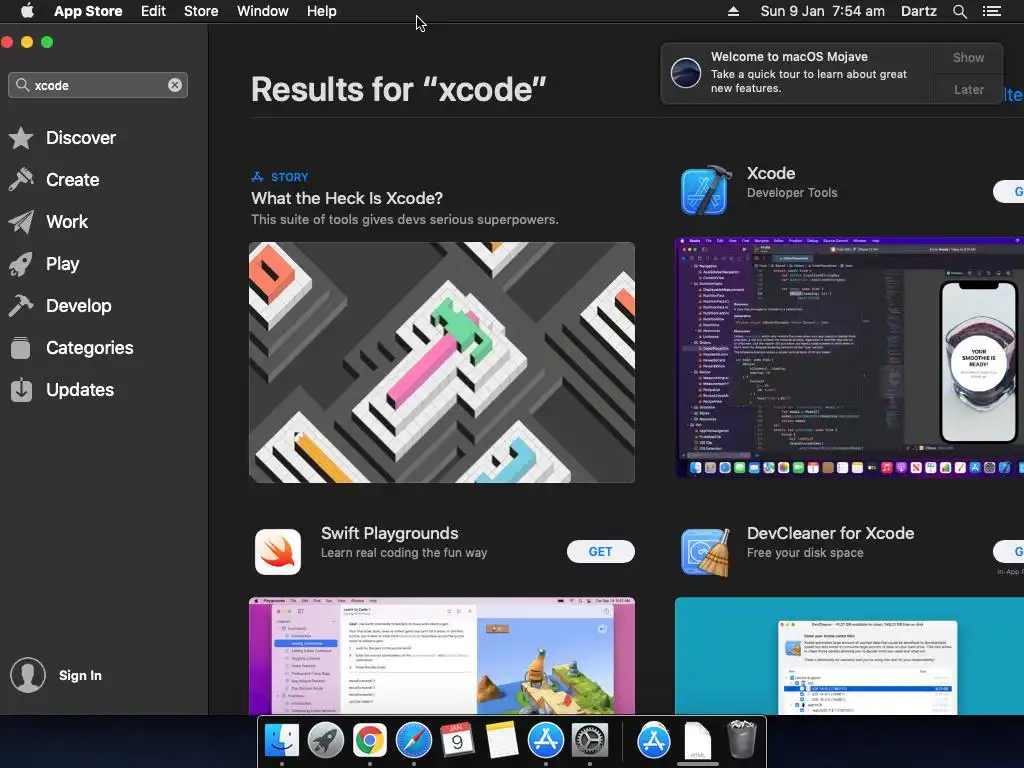Get the Swift Playgrounds app
The width and height of the screenshot is (1024, 768).
pyautogui.click(x=600, y=552)
